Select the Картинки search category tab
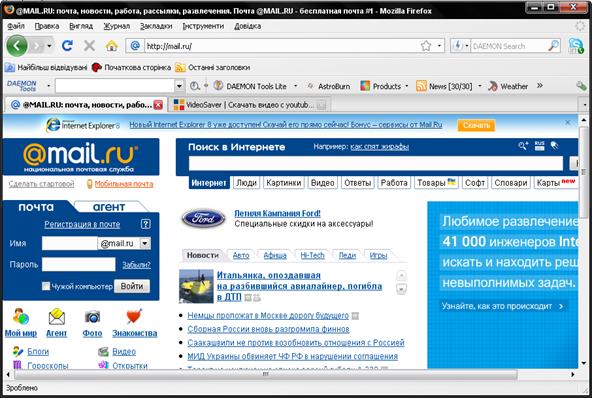Image resolution: width=592 pixels, height=398 pixels. [284, 183]
